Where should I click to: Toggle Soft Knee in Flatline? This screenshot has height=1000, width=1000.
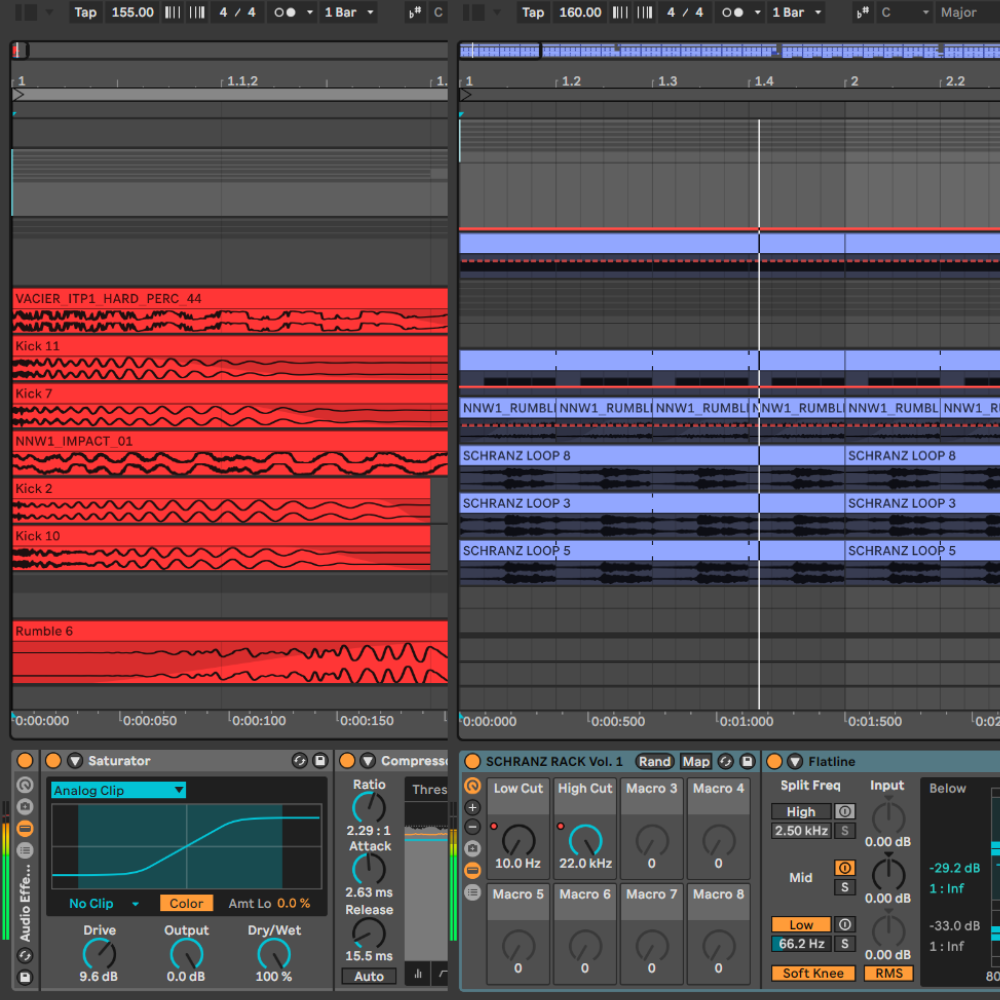click(x=812, y=973)
